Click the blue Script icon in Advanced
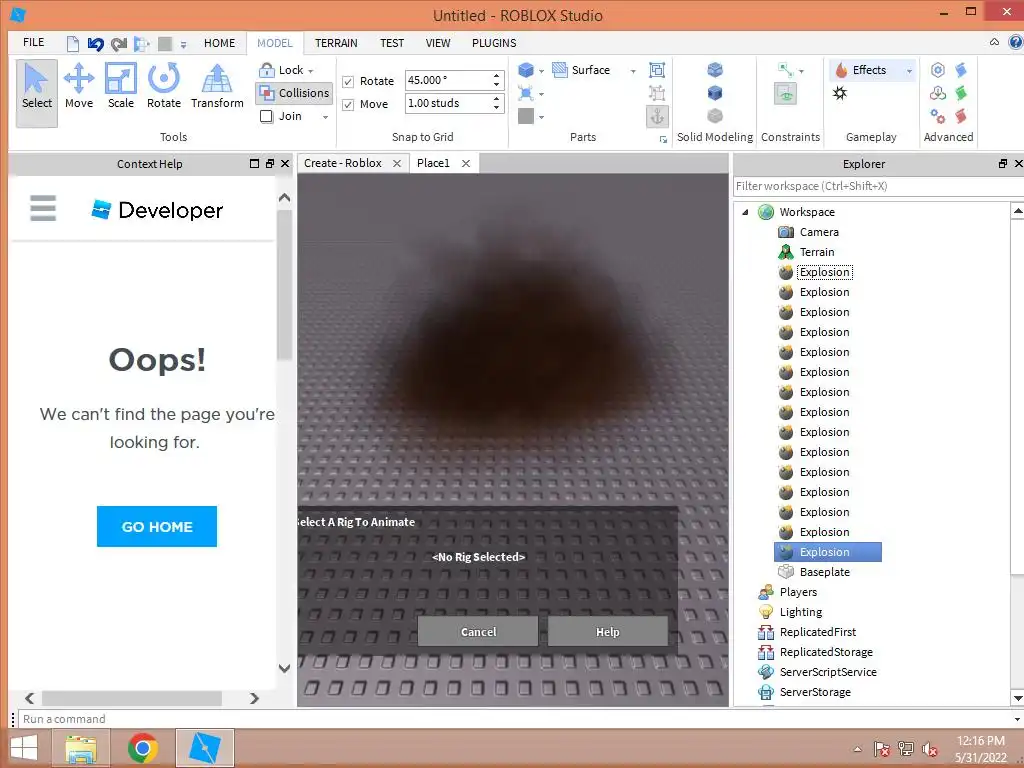Image resolution: width=1024 pixels, height=768 pixels. (x=961, y=70)
